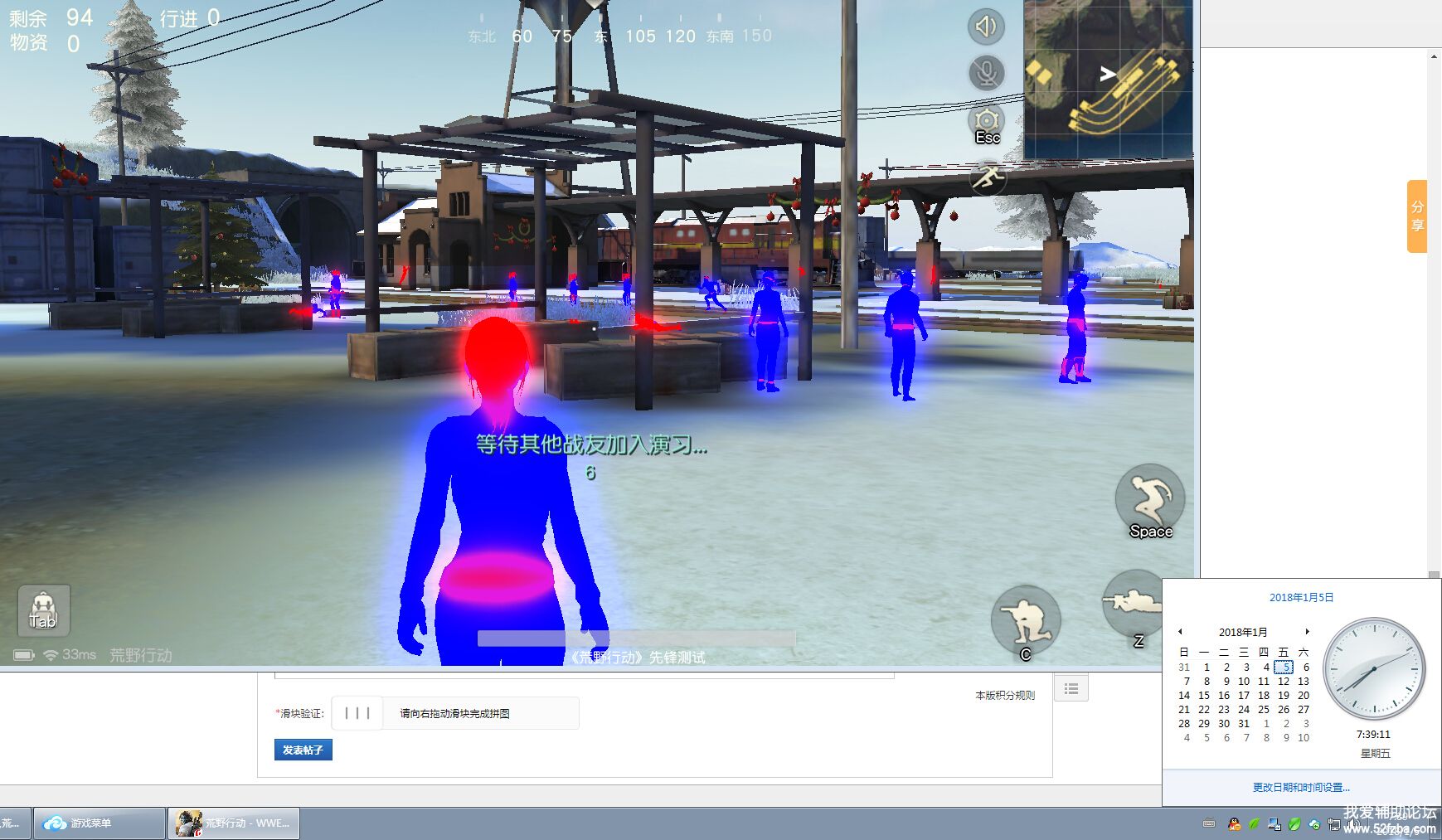Click the 《荒野行动》先锋测试 label
Viewport: 1442px width, 840px height.
[x=637, y=658]
